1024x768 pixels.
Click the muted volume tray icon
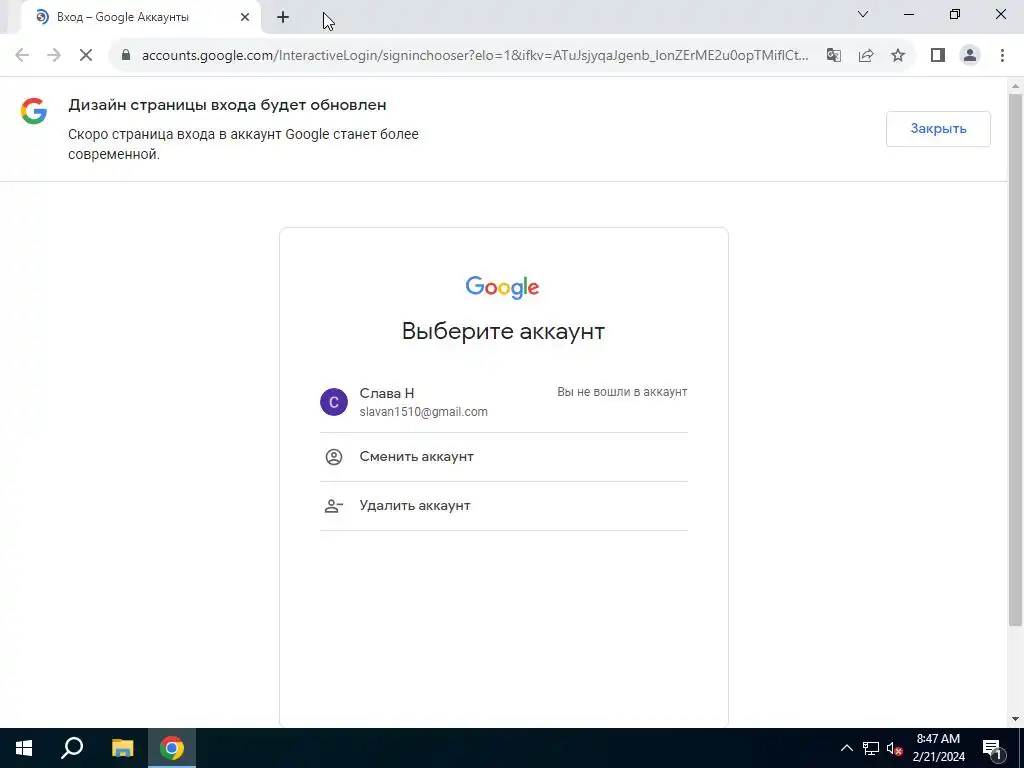[895, 748]
